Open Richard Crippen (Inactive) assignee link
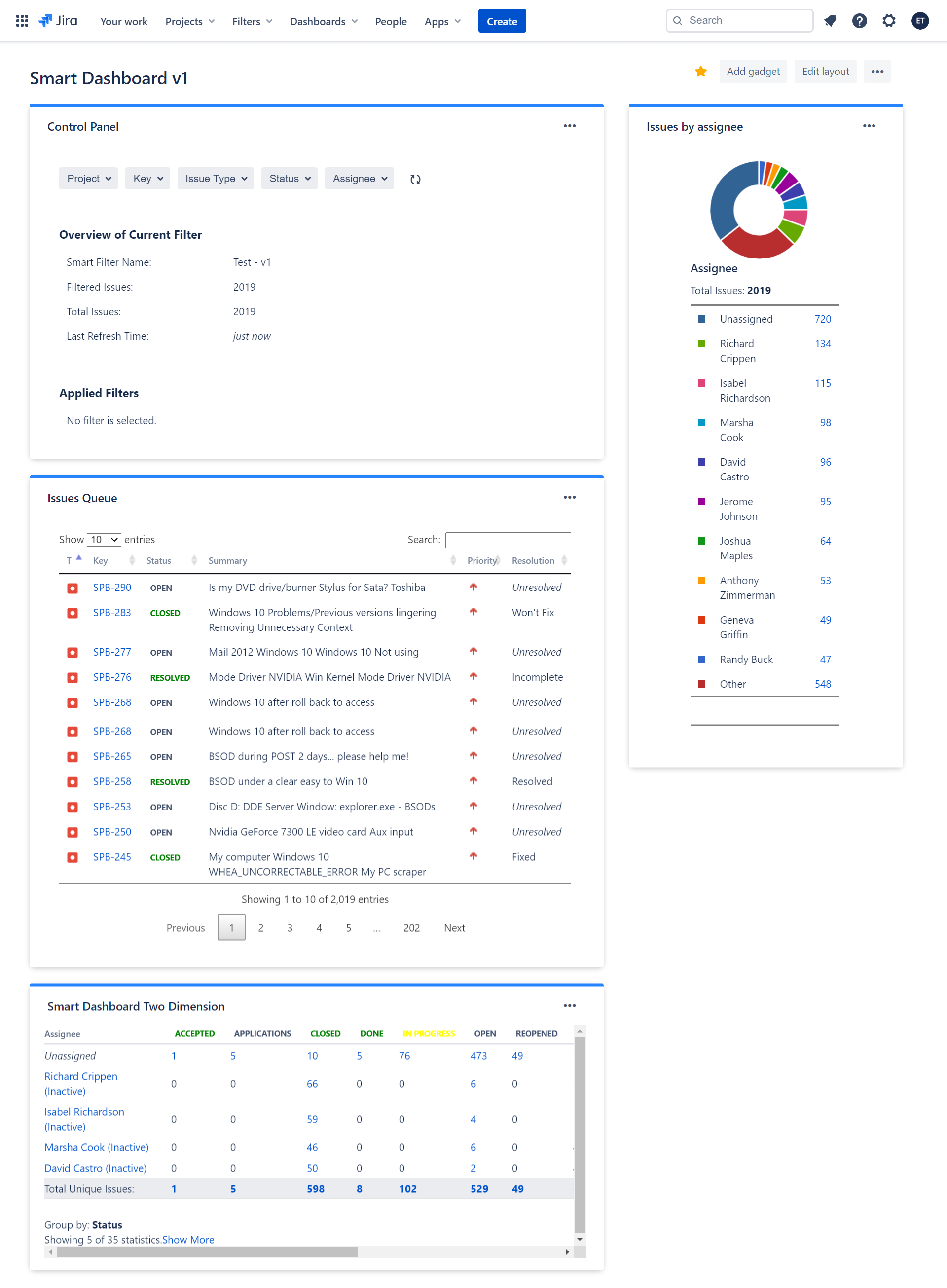 81,1083
